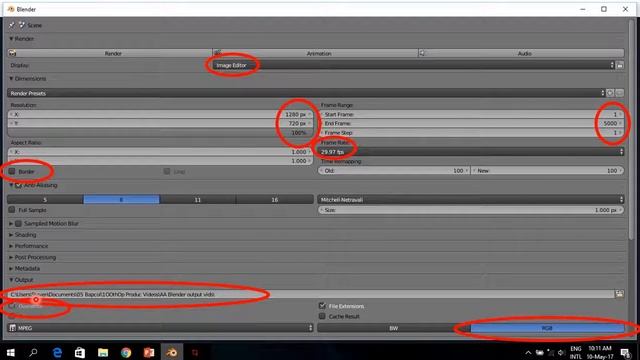
Task: Click the Audio mixdown button
Action: tap(521, 53)
